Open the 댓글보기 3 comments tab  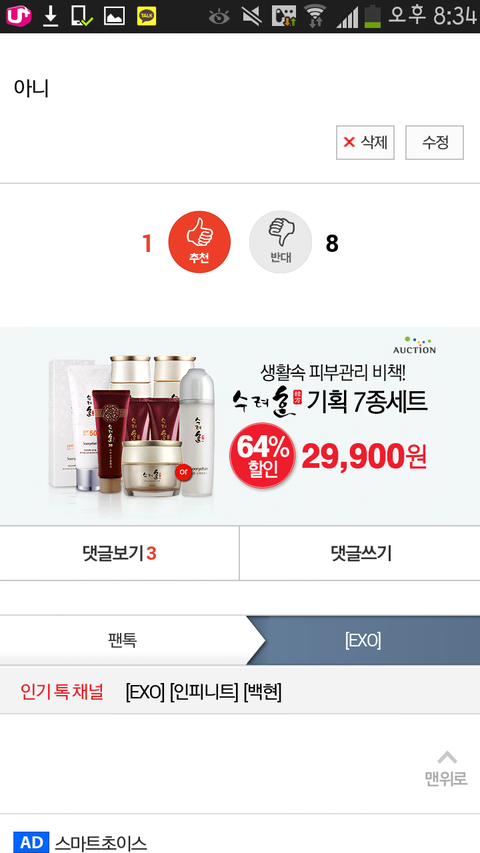[x=119, y=553]
